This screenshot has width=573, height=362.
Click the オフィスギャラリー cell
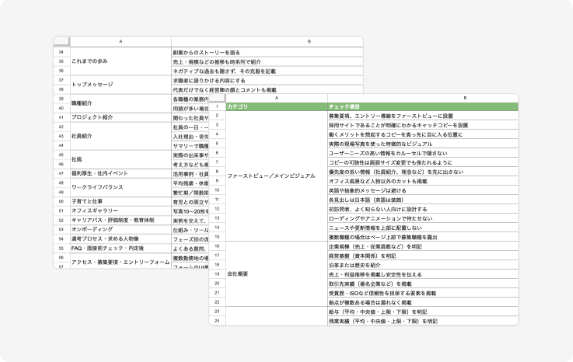tap(121, 211)
